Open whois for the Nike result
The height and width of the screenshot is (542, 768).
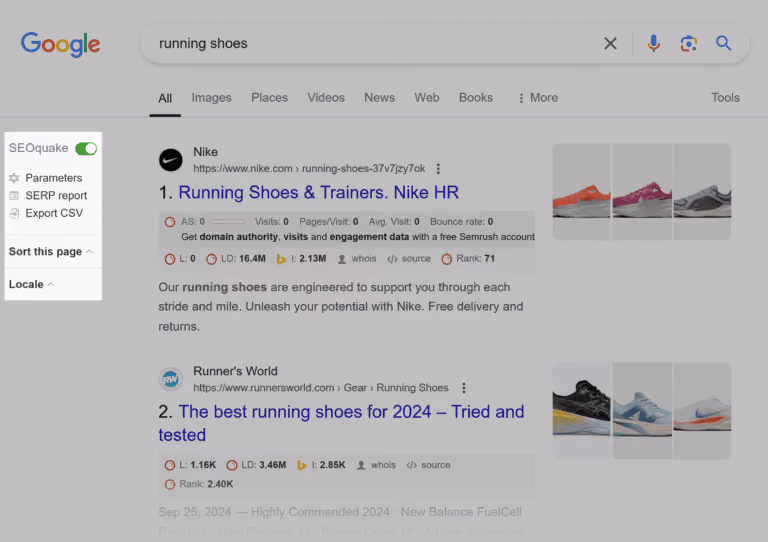tap(357, 259)
